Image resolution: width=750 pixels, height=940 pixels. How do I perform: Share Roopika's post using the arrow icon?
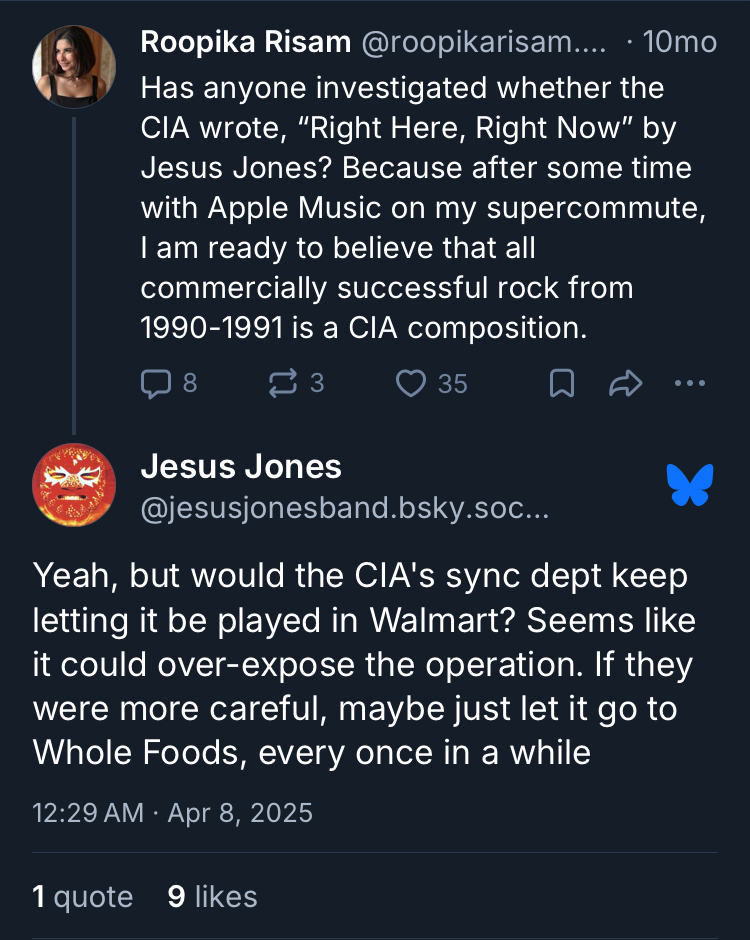click(x=625, y=383)
